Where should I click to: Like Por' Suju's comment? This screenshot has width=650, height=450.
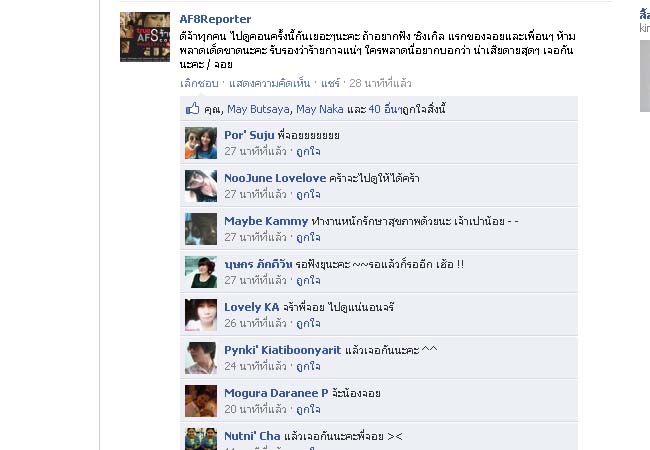[x=308, y=151]
